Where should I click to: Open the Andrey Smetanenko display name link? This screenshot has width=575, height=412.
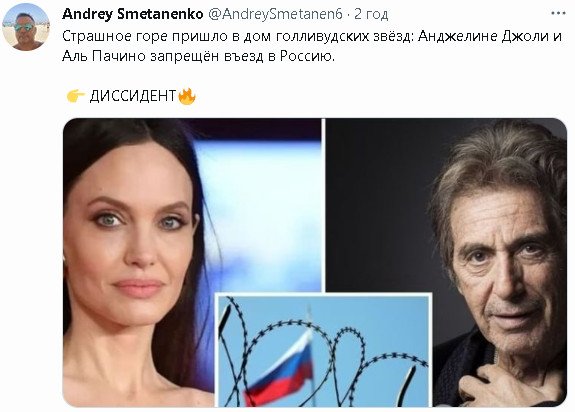tap(133, 14)
